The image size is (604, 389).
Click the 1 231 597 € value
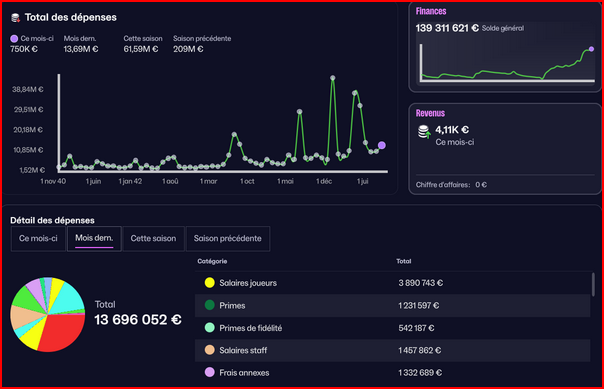419,305
